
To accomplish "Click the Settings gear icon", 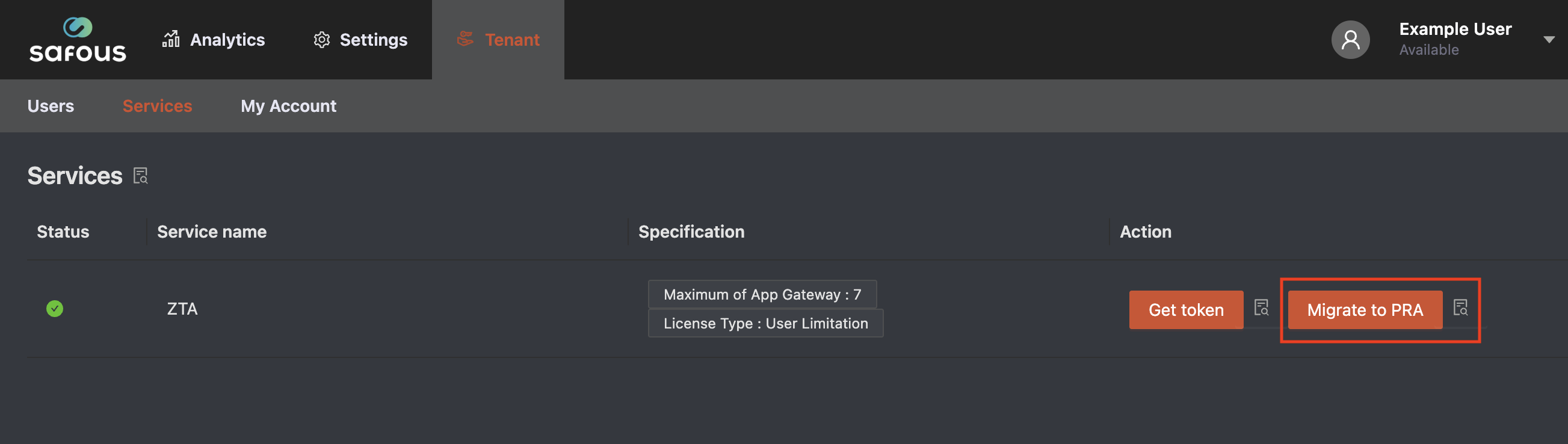I will [321, 40].
